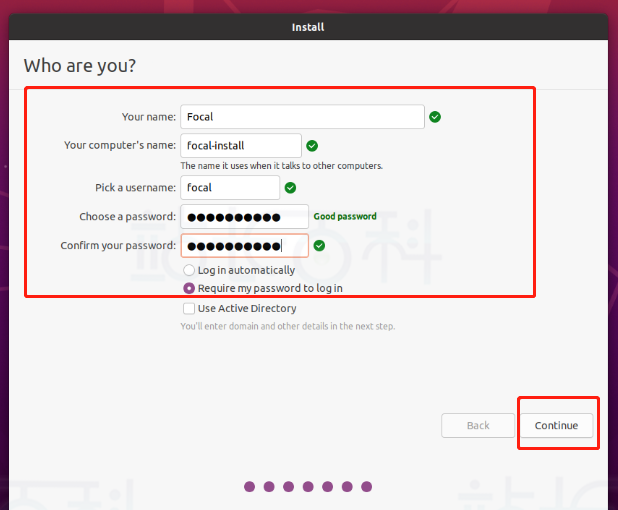Focus the Your name field containing Focal
This screenshot has height=510, width=618.
pos(302,117)
